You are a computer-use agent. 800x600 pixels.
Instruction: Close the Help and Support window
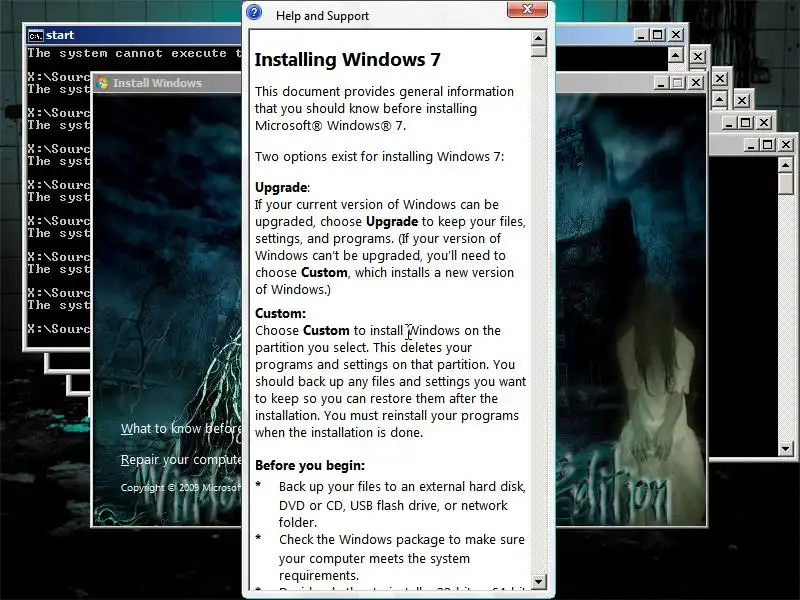527,9
